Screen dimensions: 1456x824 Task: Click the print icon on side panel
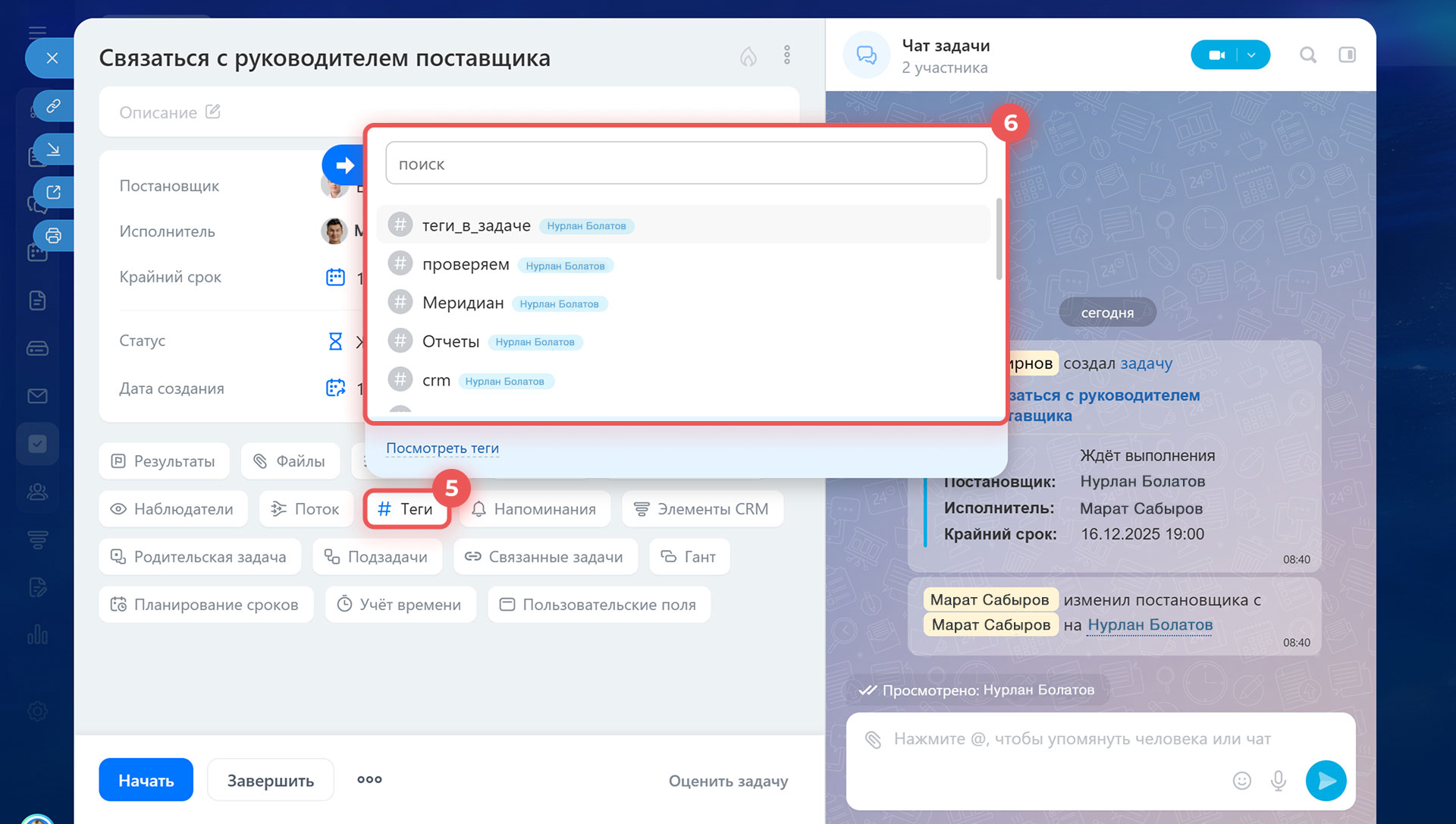(53, 235)
